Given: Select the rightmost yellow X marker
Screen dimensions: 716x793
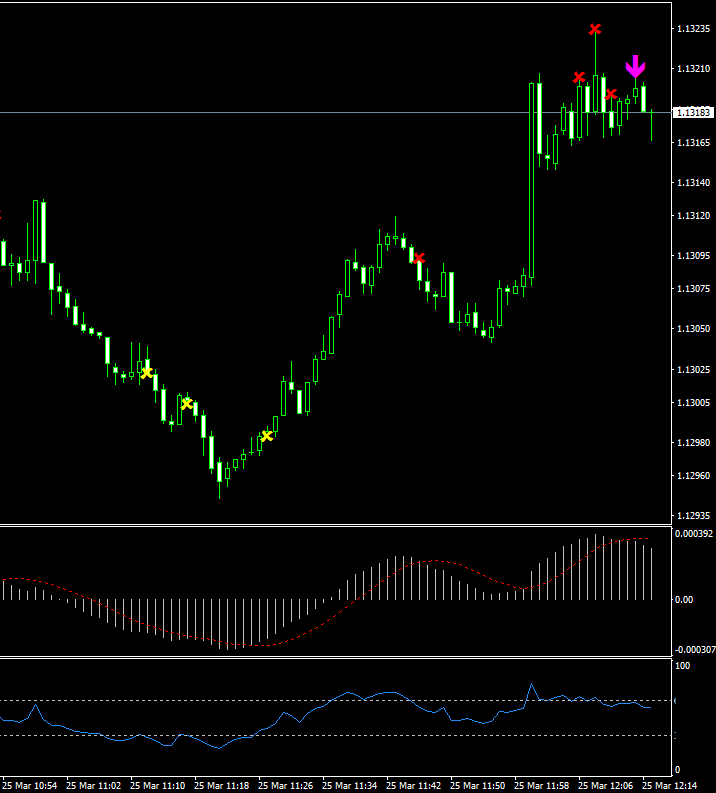Looking at the screenshot, I should click(267, 435).
